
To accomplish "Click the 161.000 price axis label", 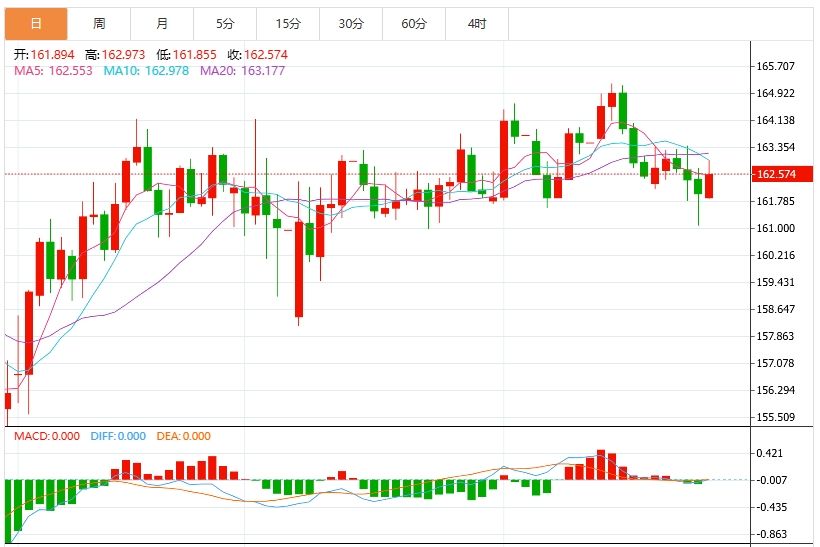I will [776, 228].
